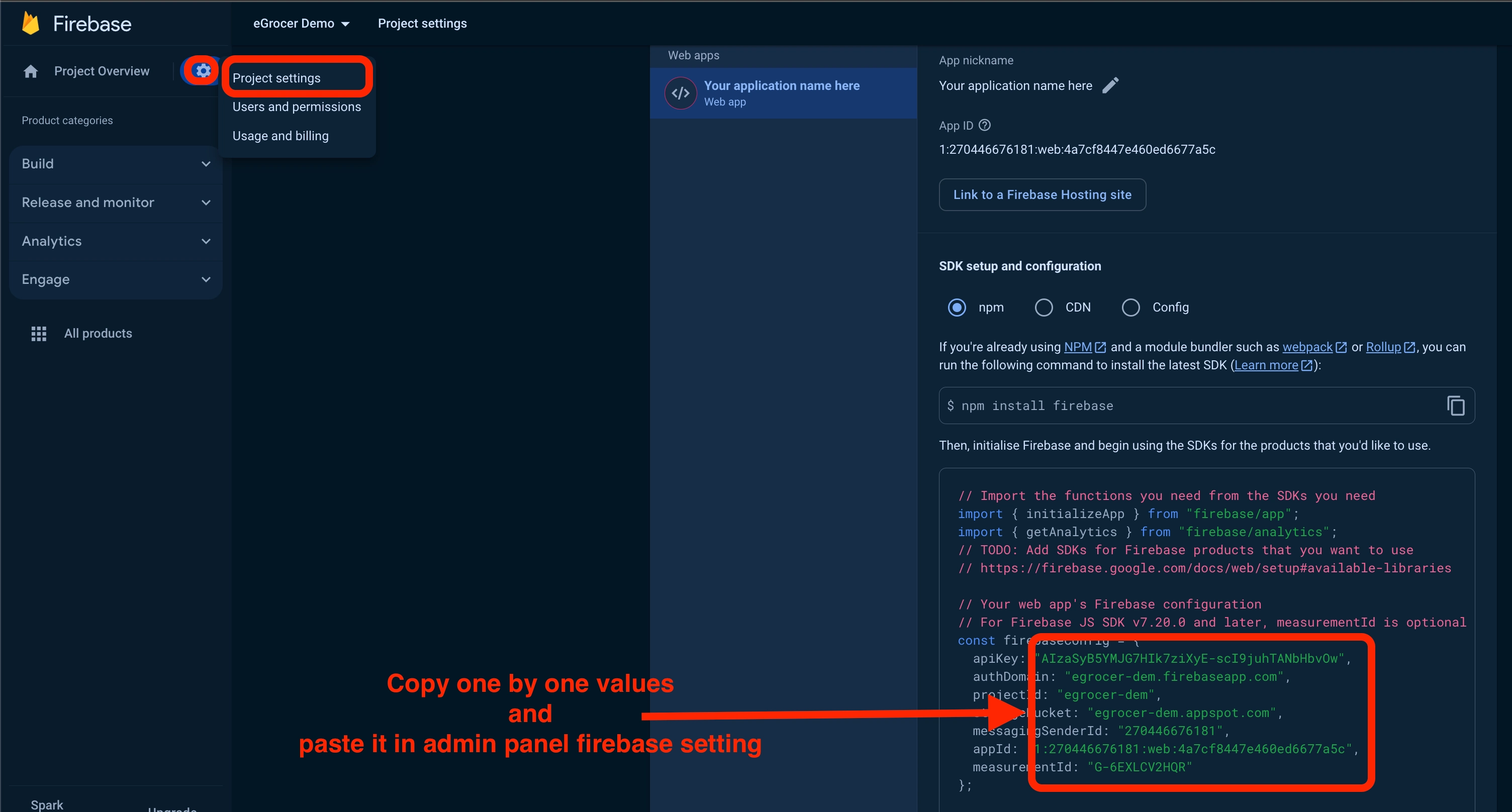Open App ID help question icon
This screenshot has width=1512, height=812.
(x=985, y=125)
